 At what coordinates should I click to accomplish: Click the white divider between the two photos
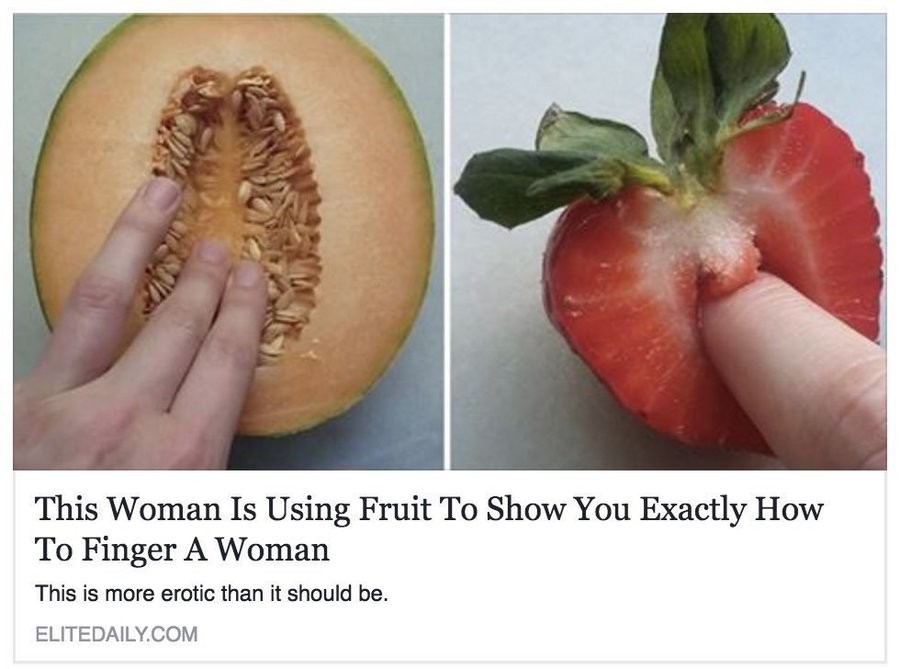pyautogui.click(x=447, y=242)
